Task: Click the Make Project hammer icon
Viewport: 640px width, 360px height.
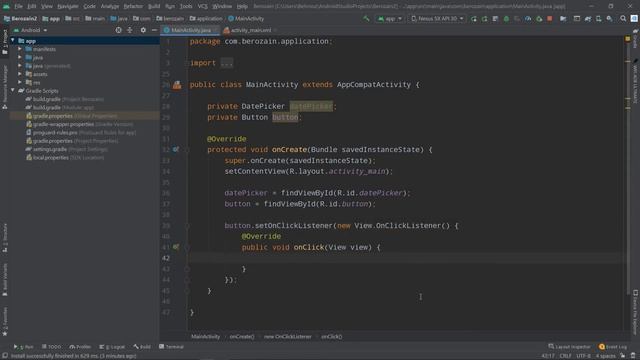Action: pyautogui.click(x=366, y=18)
